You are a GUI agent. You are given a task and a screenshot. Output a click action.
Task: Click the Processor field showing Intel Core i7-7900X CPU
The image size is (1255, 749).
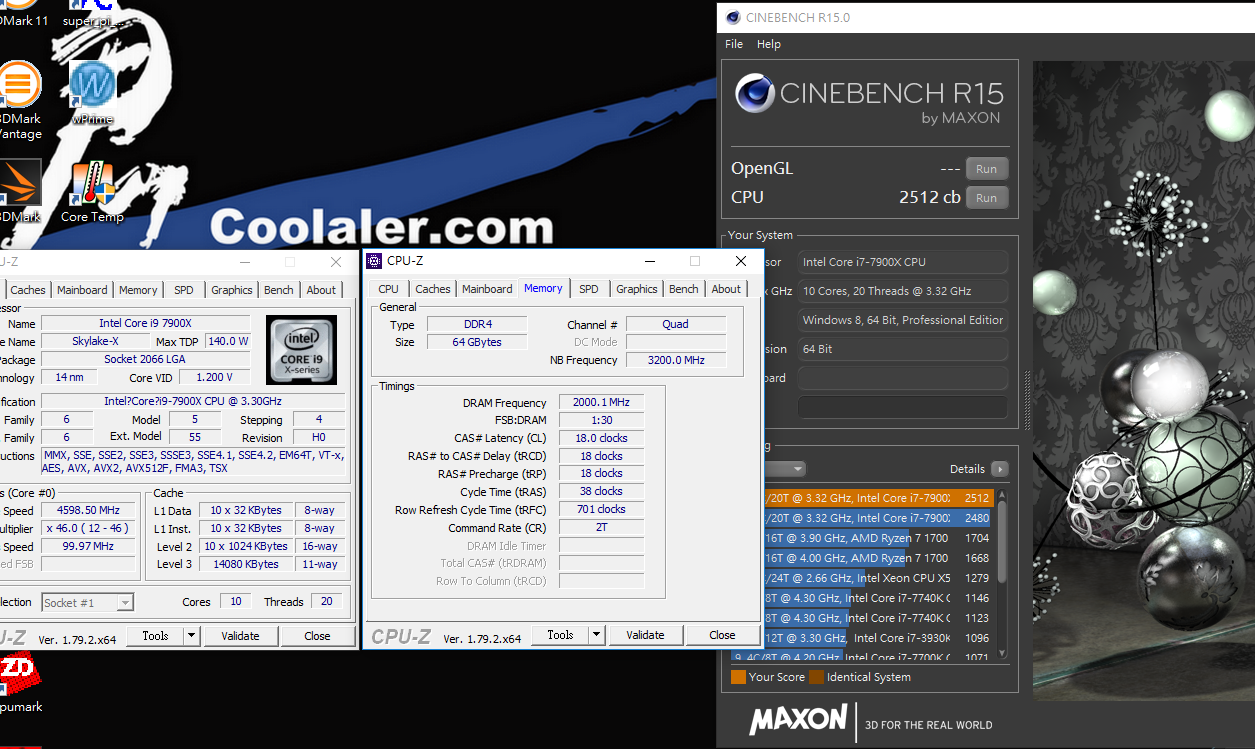pos(903,262)
